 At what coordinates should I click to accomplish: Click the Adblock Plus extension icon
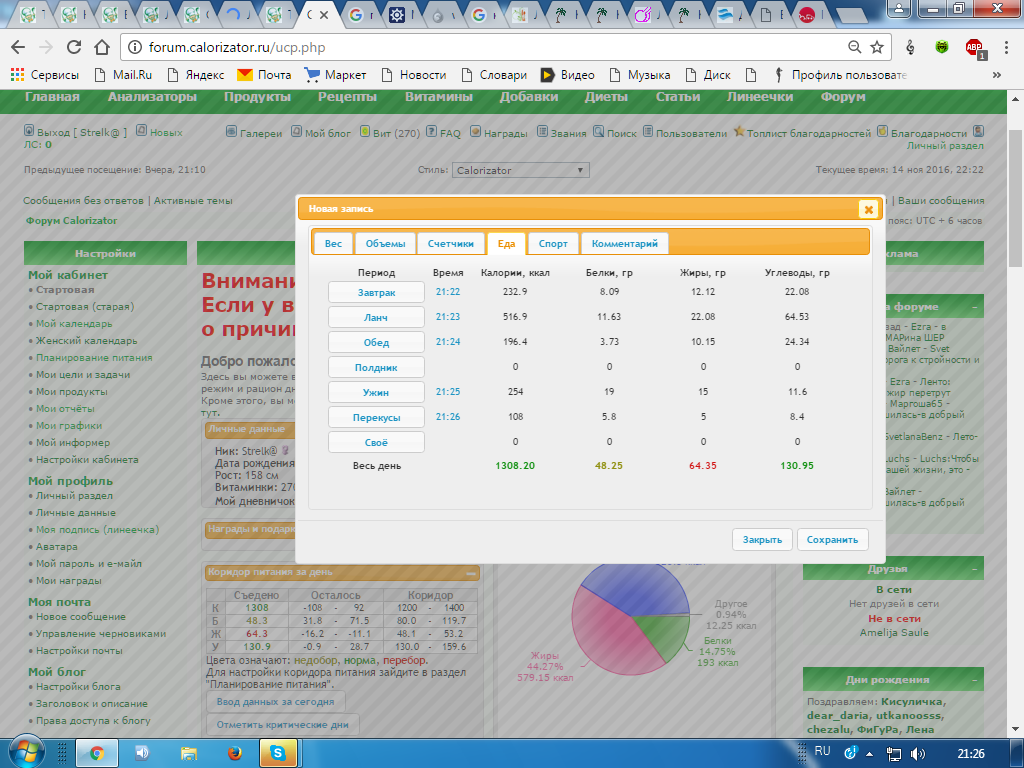pos(974,48)
